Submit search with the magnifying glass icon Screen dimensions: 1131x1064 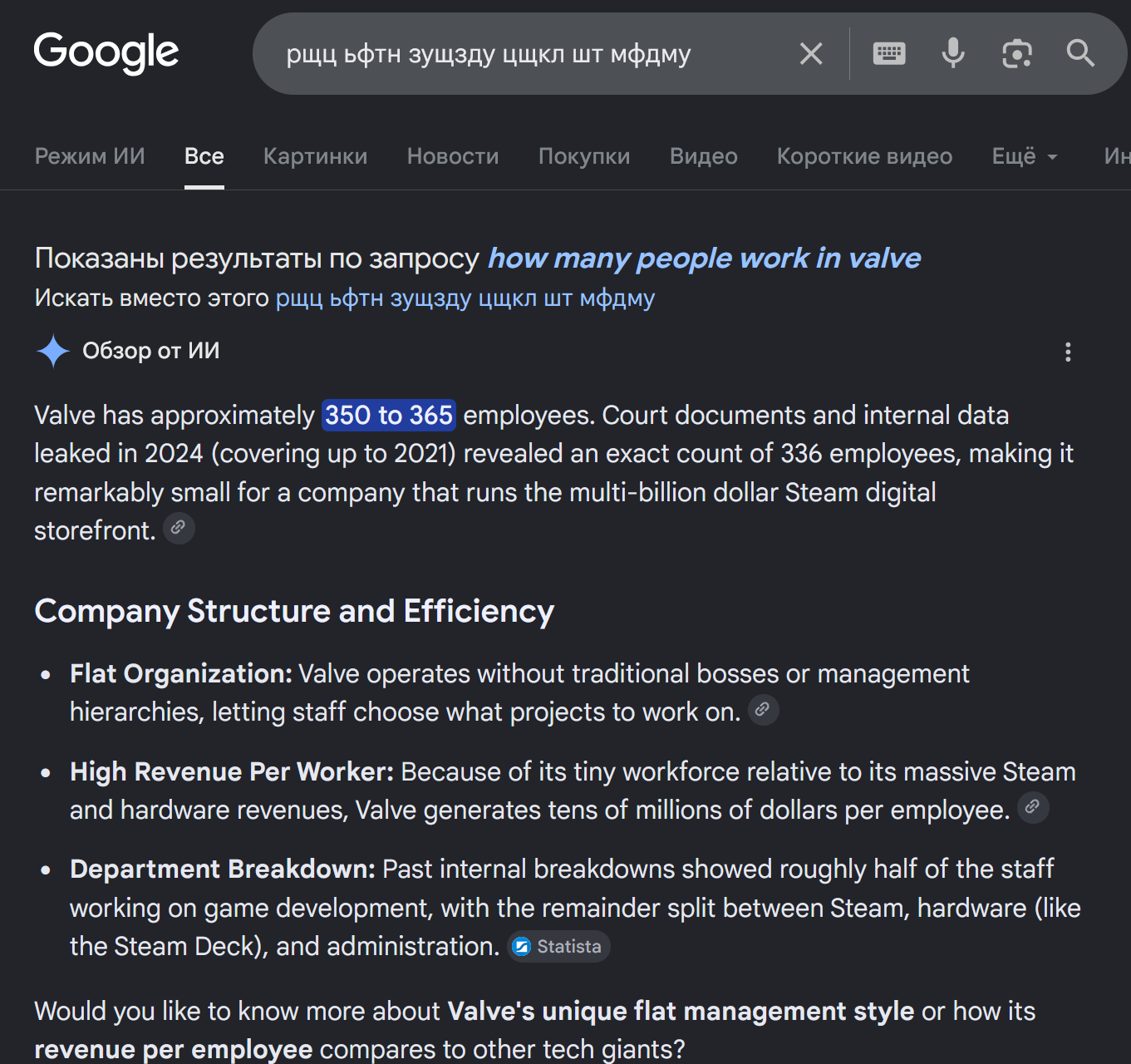[1080, 54]
